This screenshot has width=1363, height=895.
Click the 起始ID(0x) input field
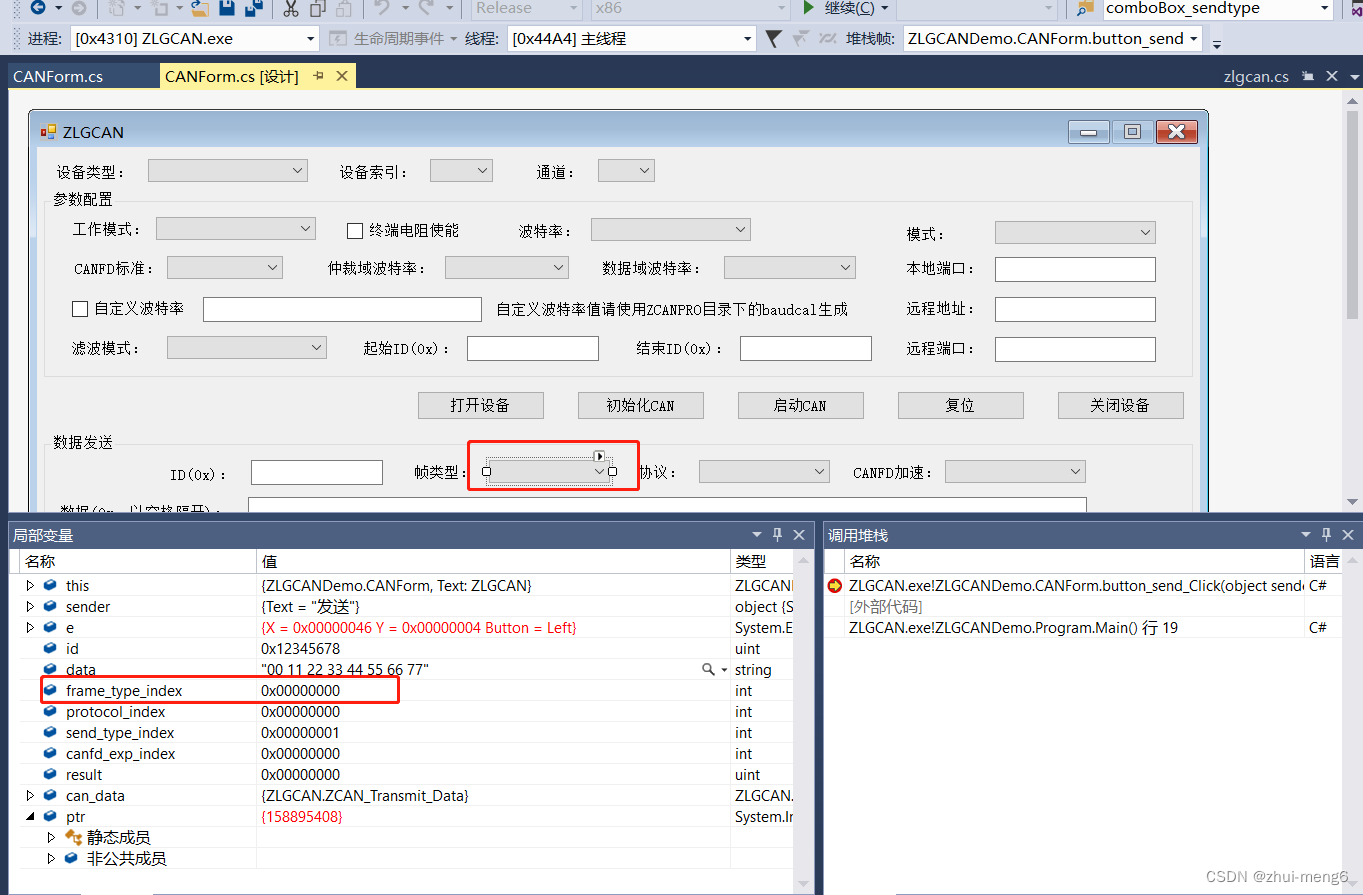[x=533, y=348]
